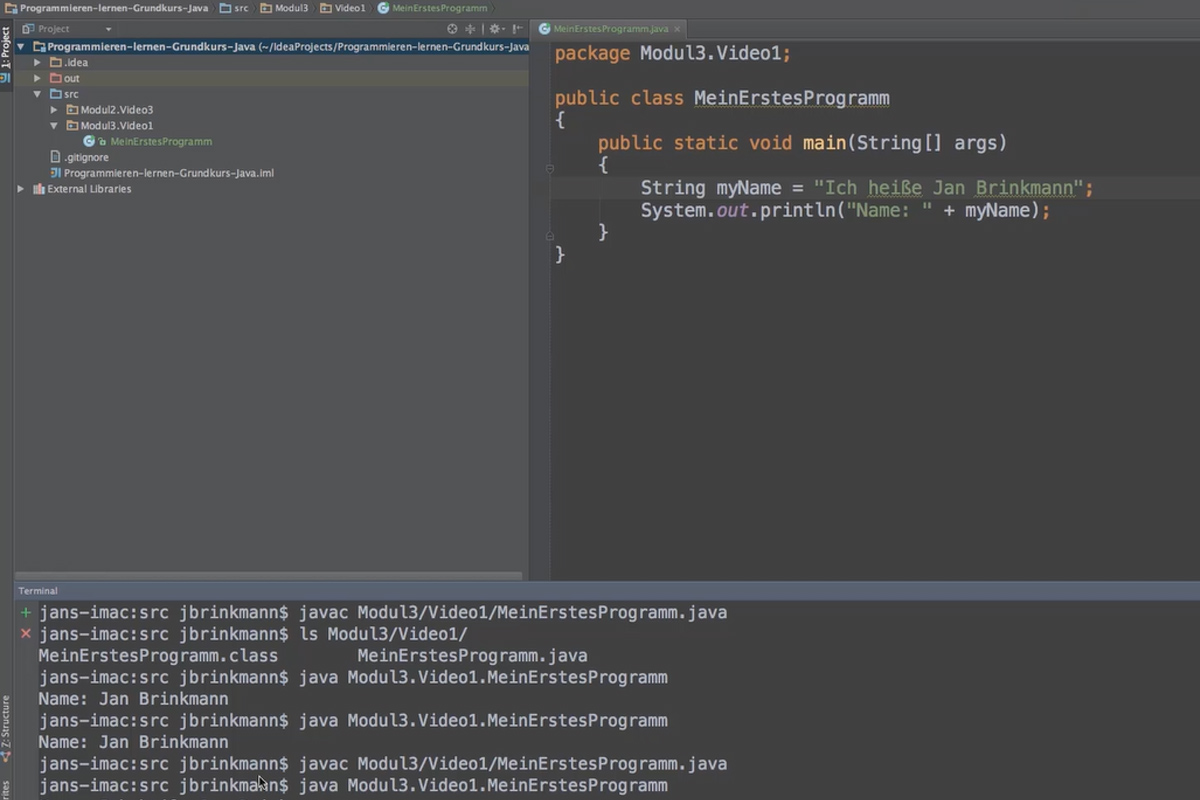This screenshot has height=800, width=1200.
Task: Open a new Terminal session with the plus icon
Action: pos(25,612)
